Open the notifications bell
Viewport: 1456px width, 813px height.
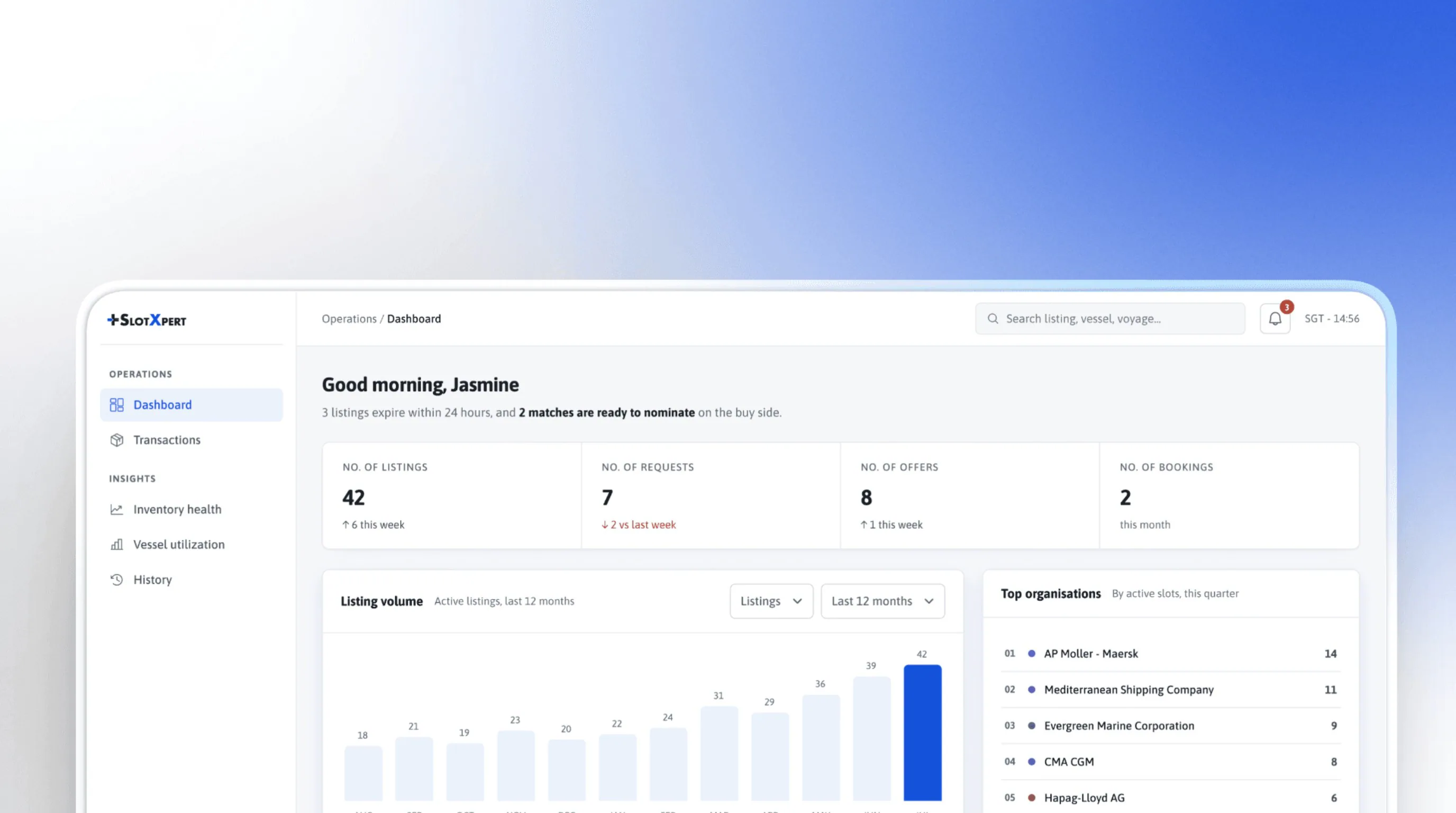(x=1275, y=319)
